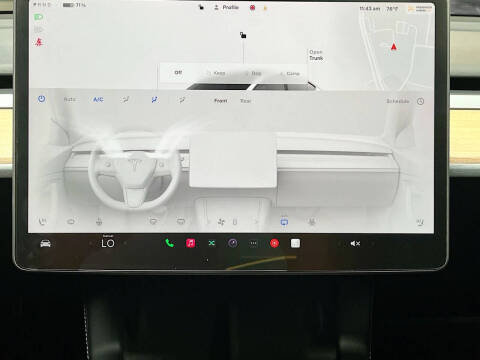480x360 pixels.
Task: Switch to Front climate tab
Action: [220, 100]
